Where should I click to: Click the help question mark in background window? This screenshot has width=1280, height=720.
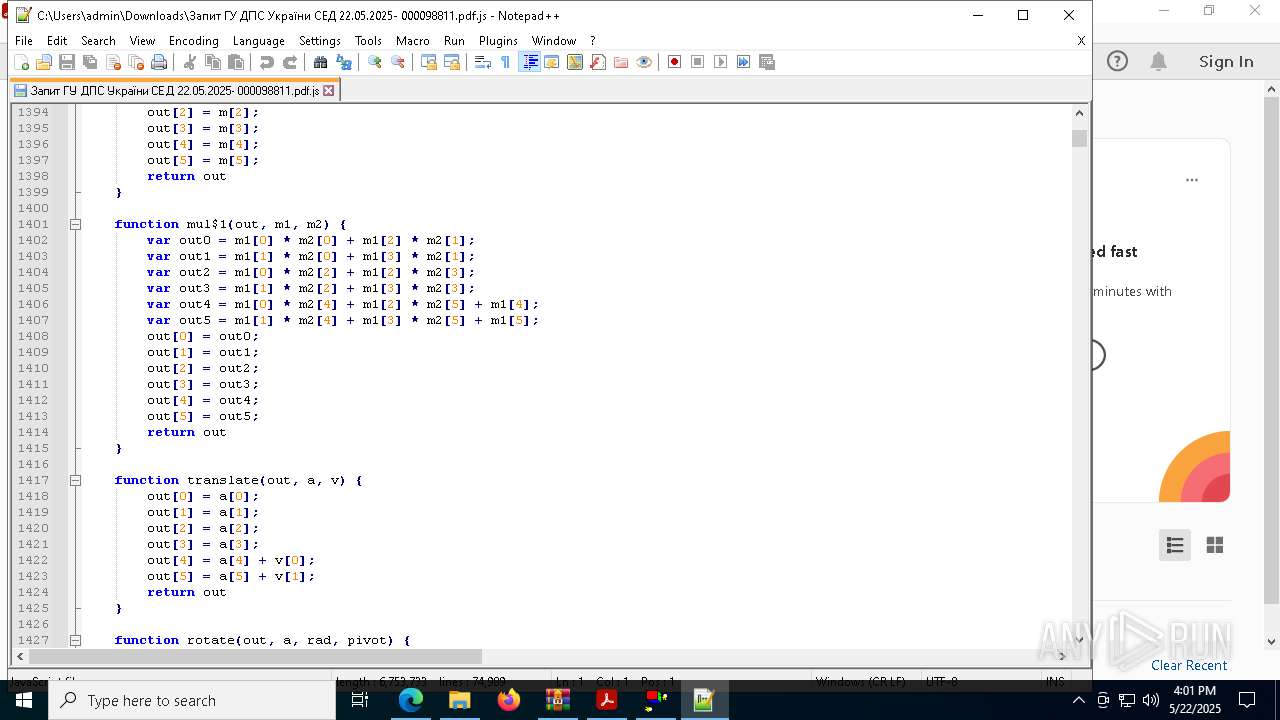click(1117, 62)
